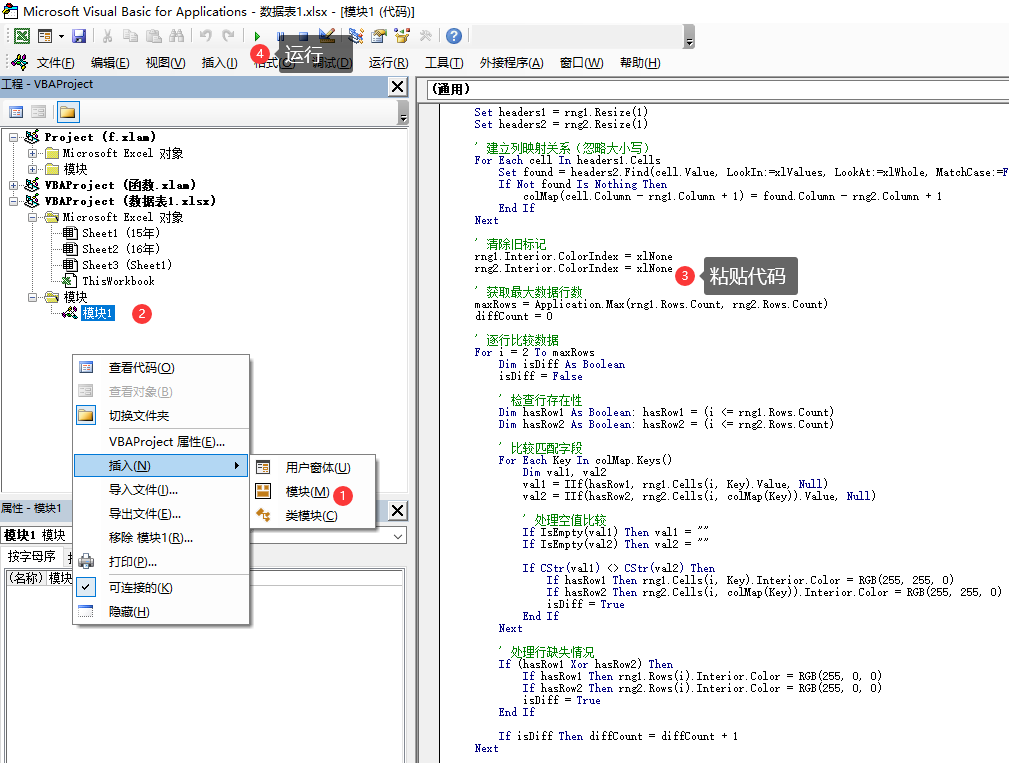This screenshot has width=1009, height=763.
Task: Collapse the 模块 folder containing 模块1
Action: tap(32, 297)
